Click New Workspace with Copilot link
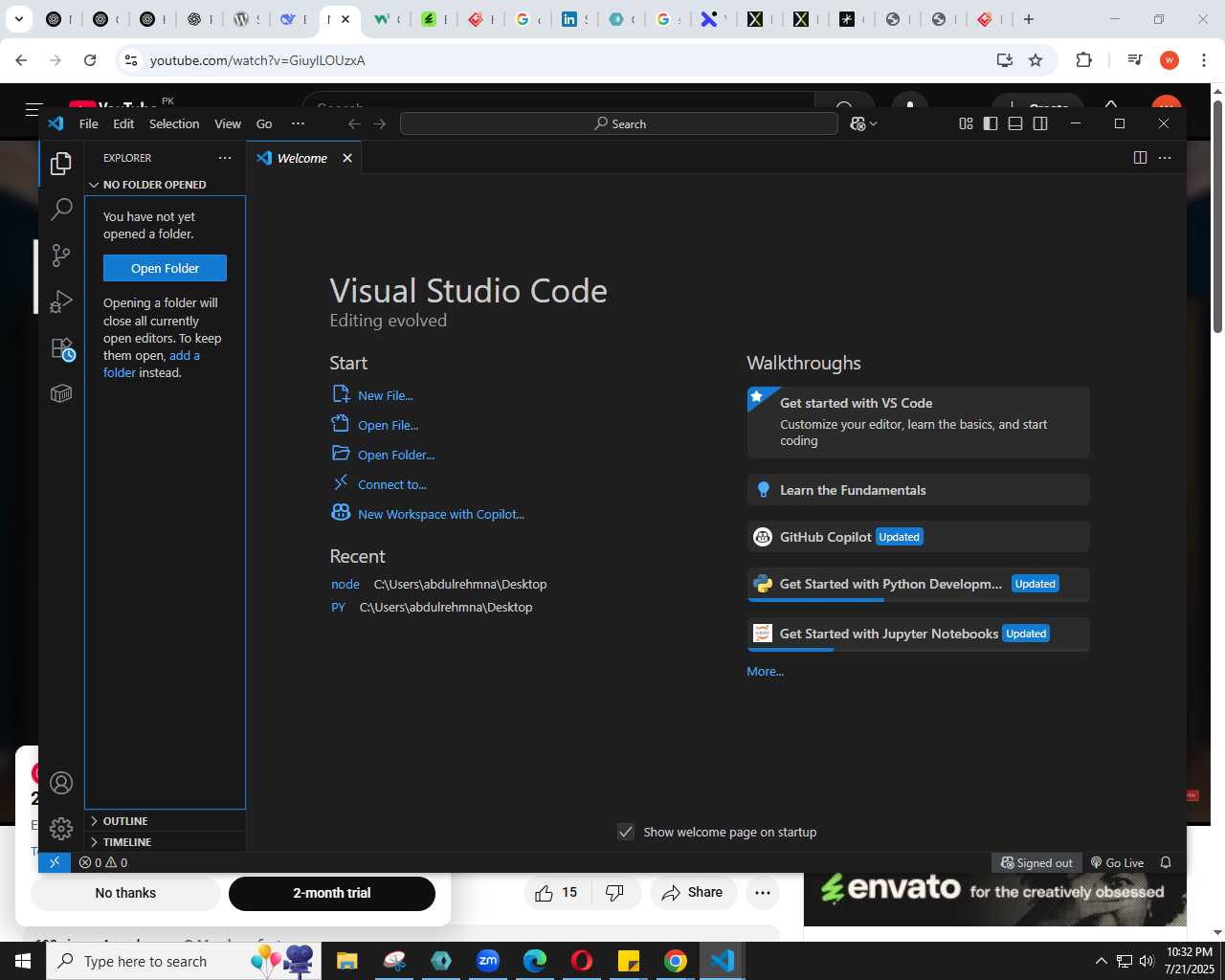This screenshot has height=980, width=1225. click(440, 514)
